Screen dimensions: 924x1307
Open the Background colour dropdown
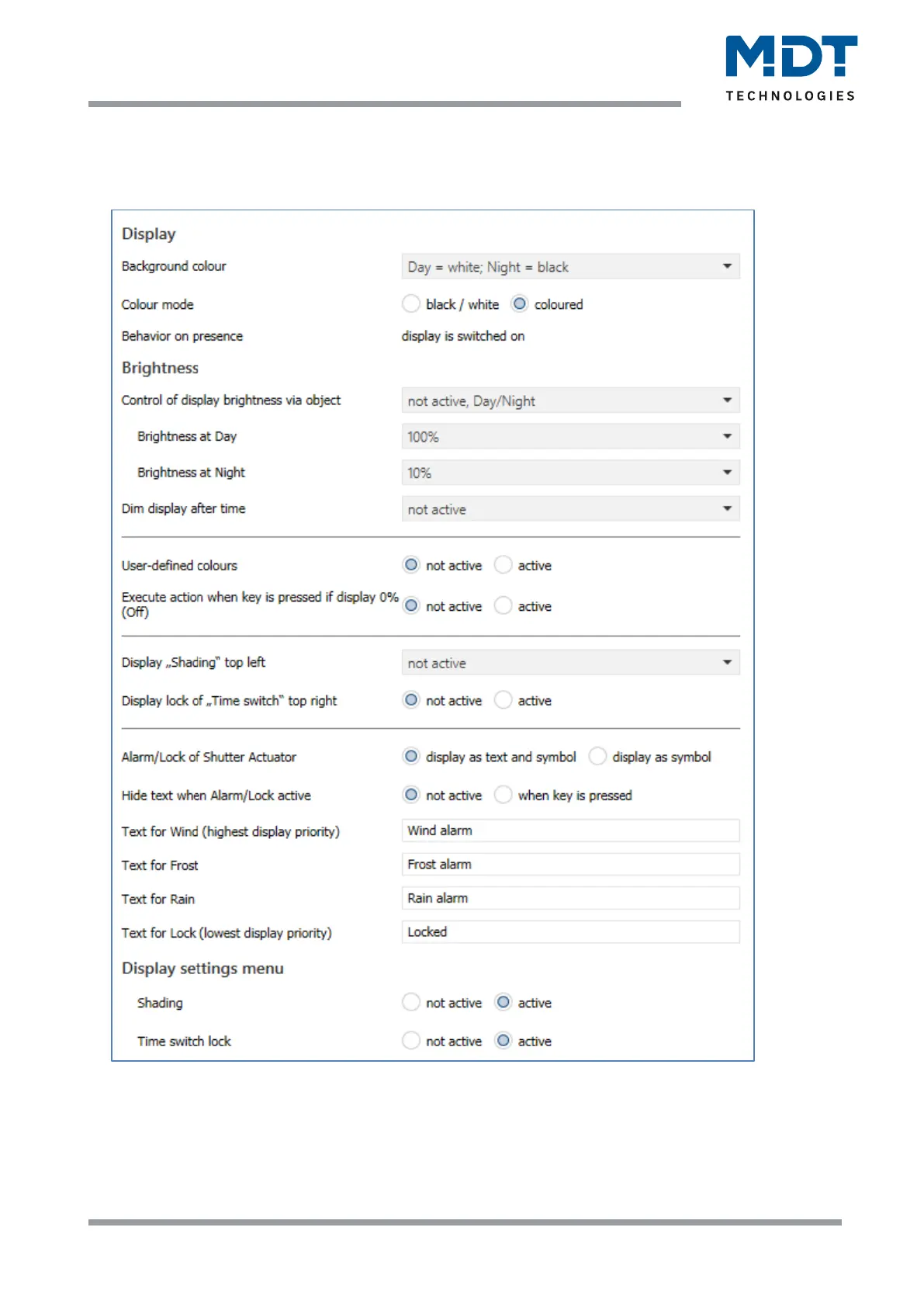[x=570, y=267]
